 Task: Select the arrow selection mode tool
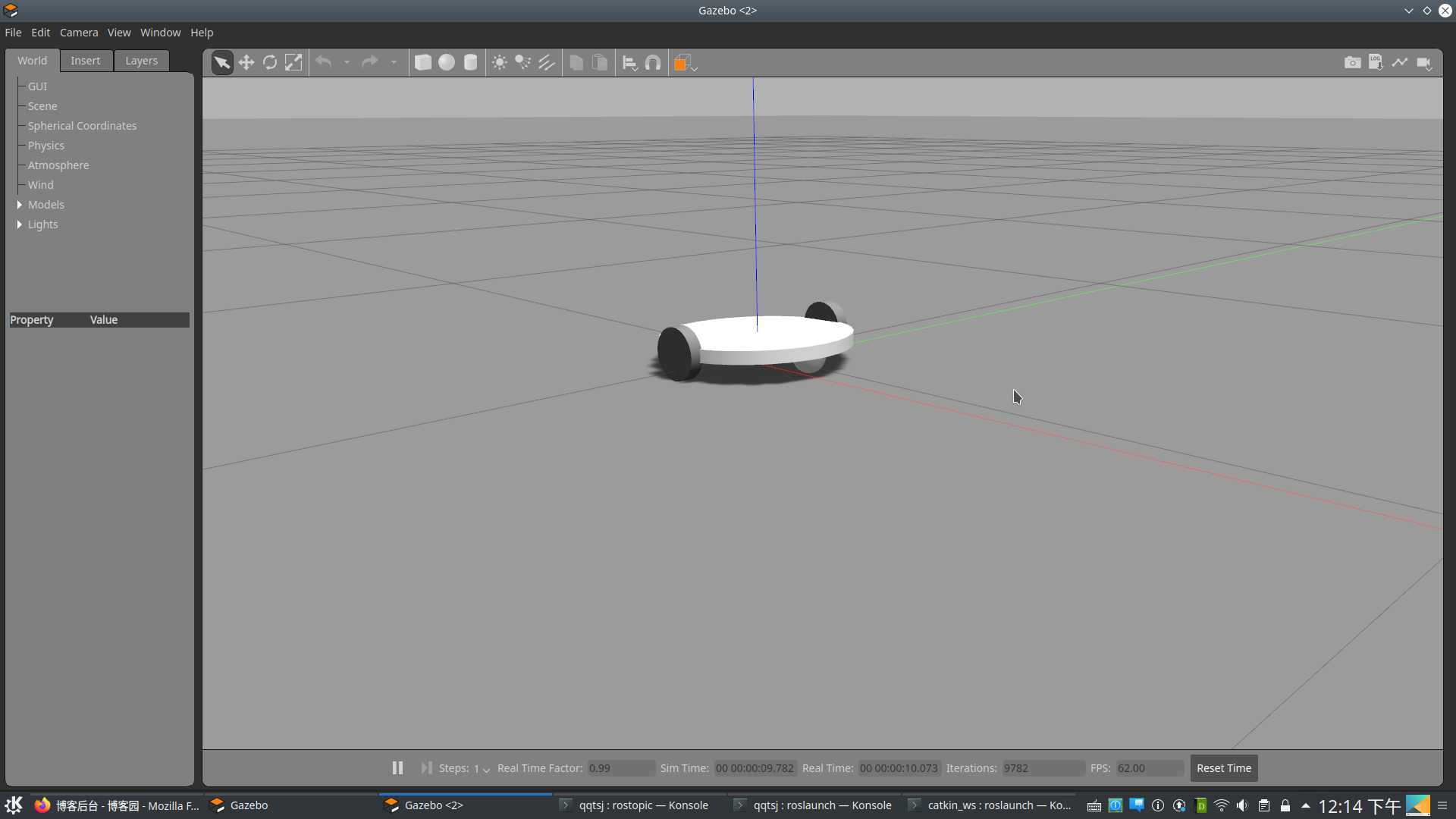tap(221, 63)
